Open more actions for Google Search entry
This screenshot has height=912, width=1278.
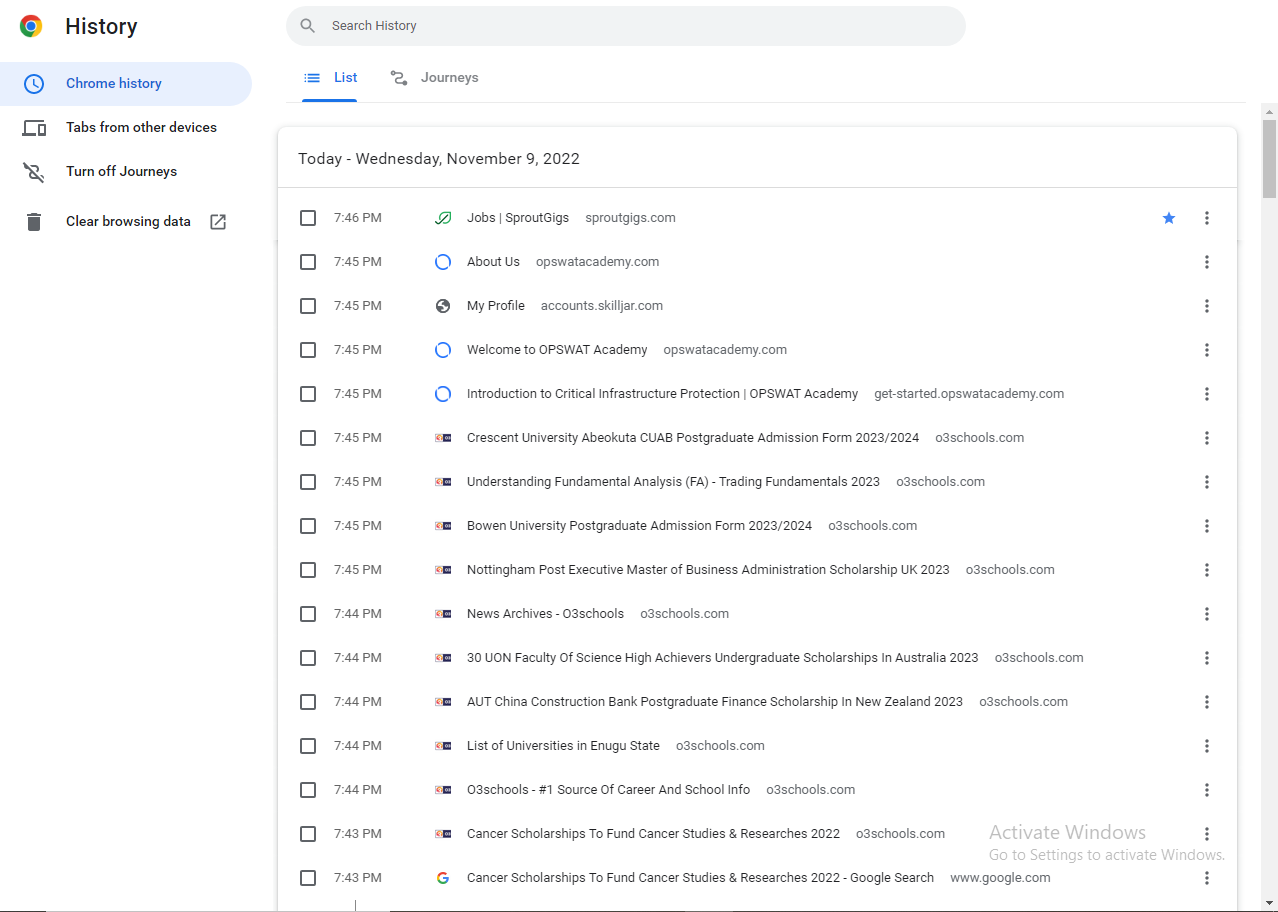coord(1207,878)
